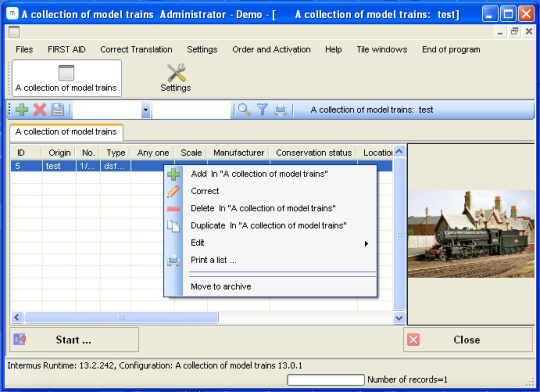Click the funnel filter toolbar icon
The width and height of the screenshot is (540, 392).
coord(262,110)
